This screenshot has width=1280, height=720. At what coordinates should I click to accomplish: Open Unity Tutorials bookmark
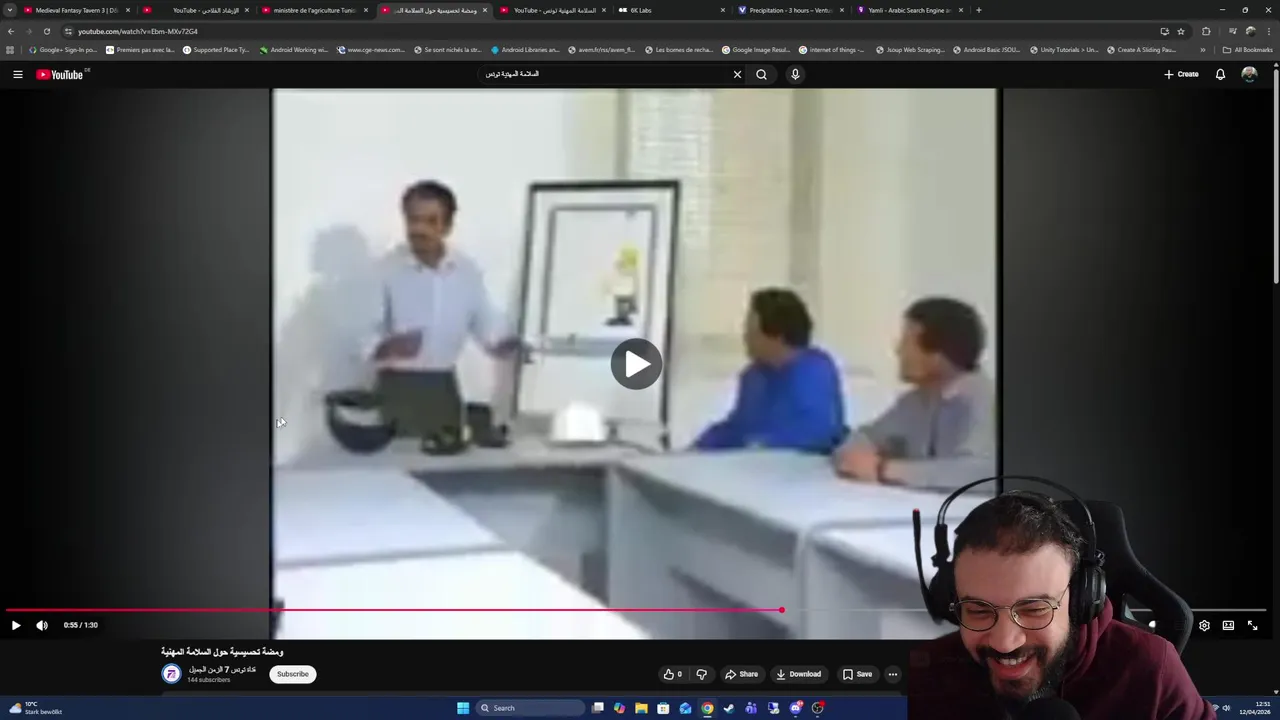pos(1064,49)
